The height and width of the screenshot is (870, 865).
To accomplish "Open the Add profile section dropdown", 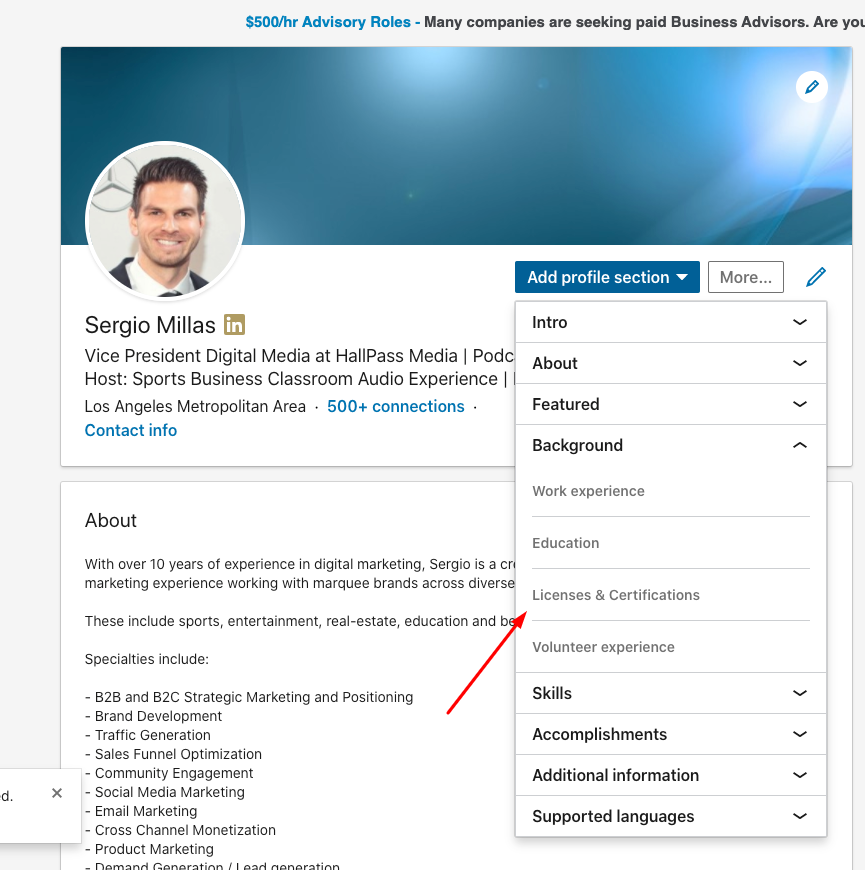I will click(x=607, y=277).
